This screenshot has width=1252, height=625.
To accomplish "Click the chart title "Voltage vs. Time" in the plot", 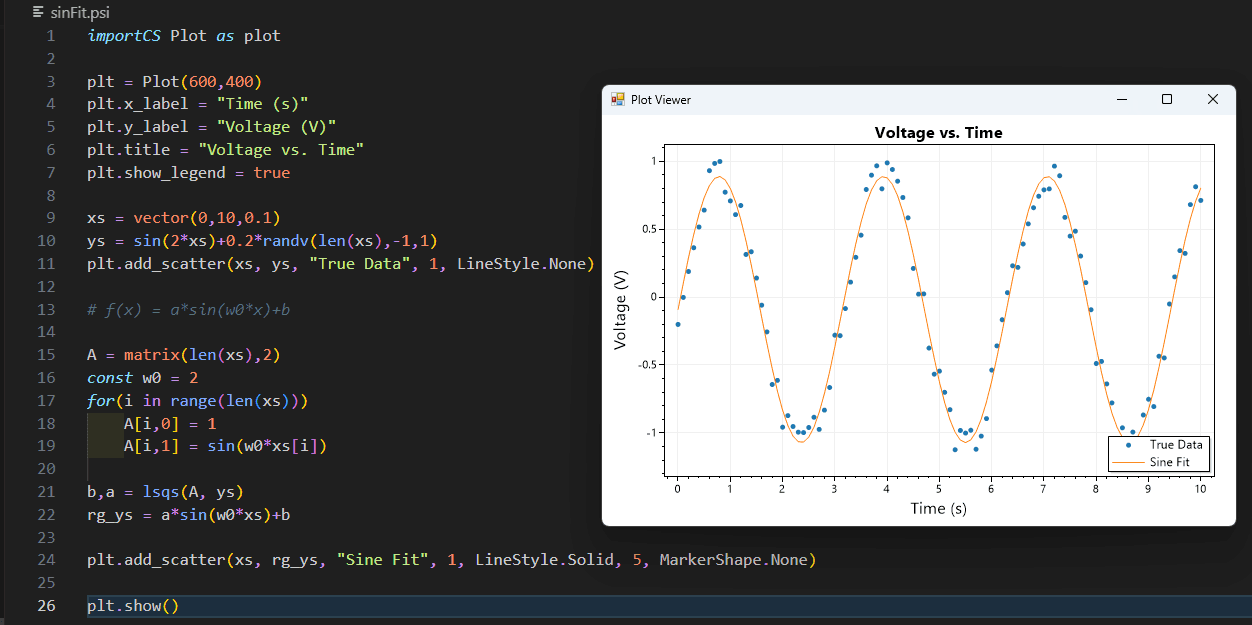I will coord(938,132).
